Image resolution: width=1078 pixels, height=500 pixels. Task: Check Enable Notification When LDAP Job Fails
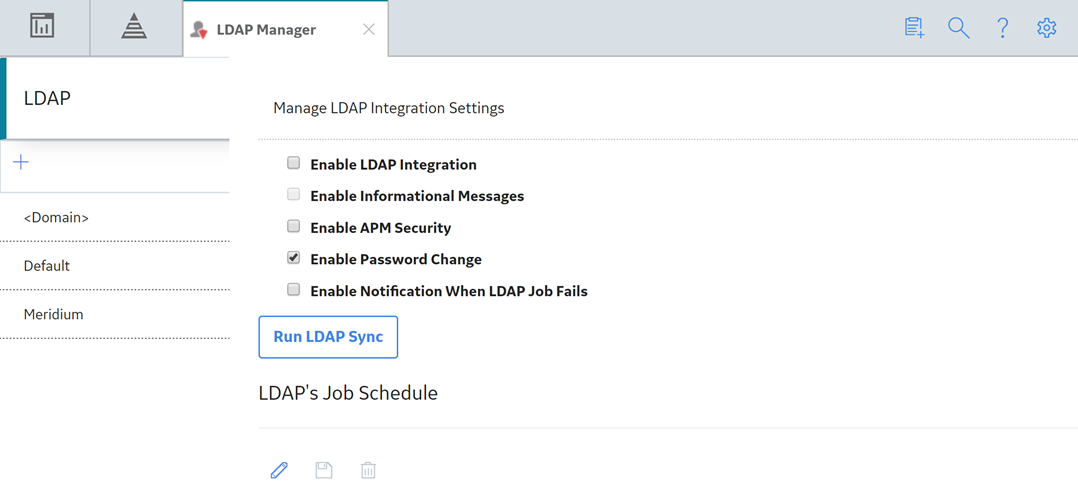[294, 290]
